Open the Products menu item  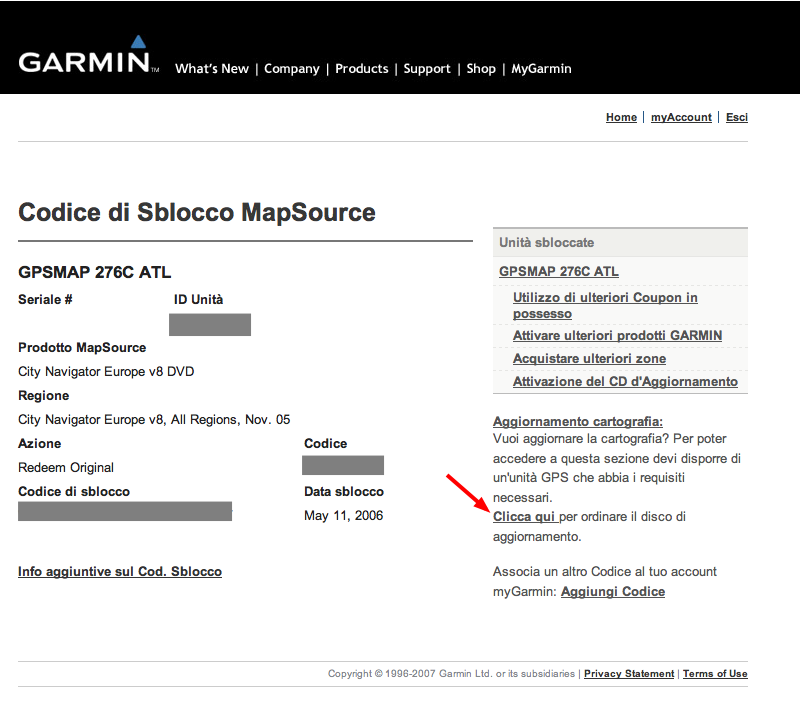(x=362, y=69)
